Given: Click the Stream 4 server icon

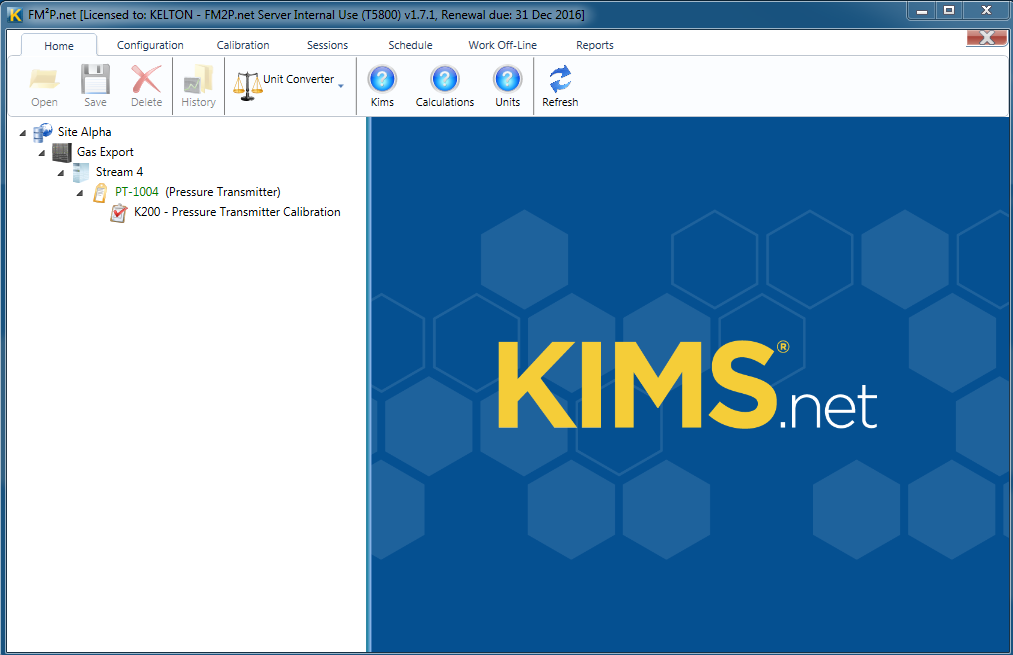Looking at the screenshot, I should coord(81,172).
